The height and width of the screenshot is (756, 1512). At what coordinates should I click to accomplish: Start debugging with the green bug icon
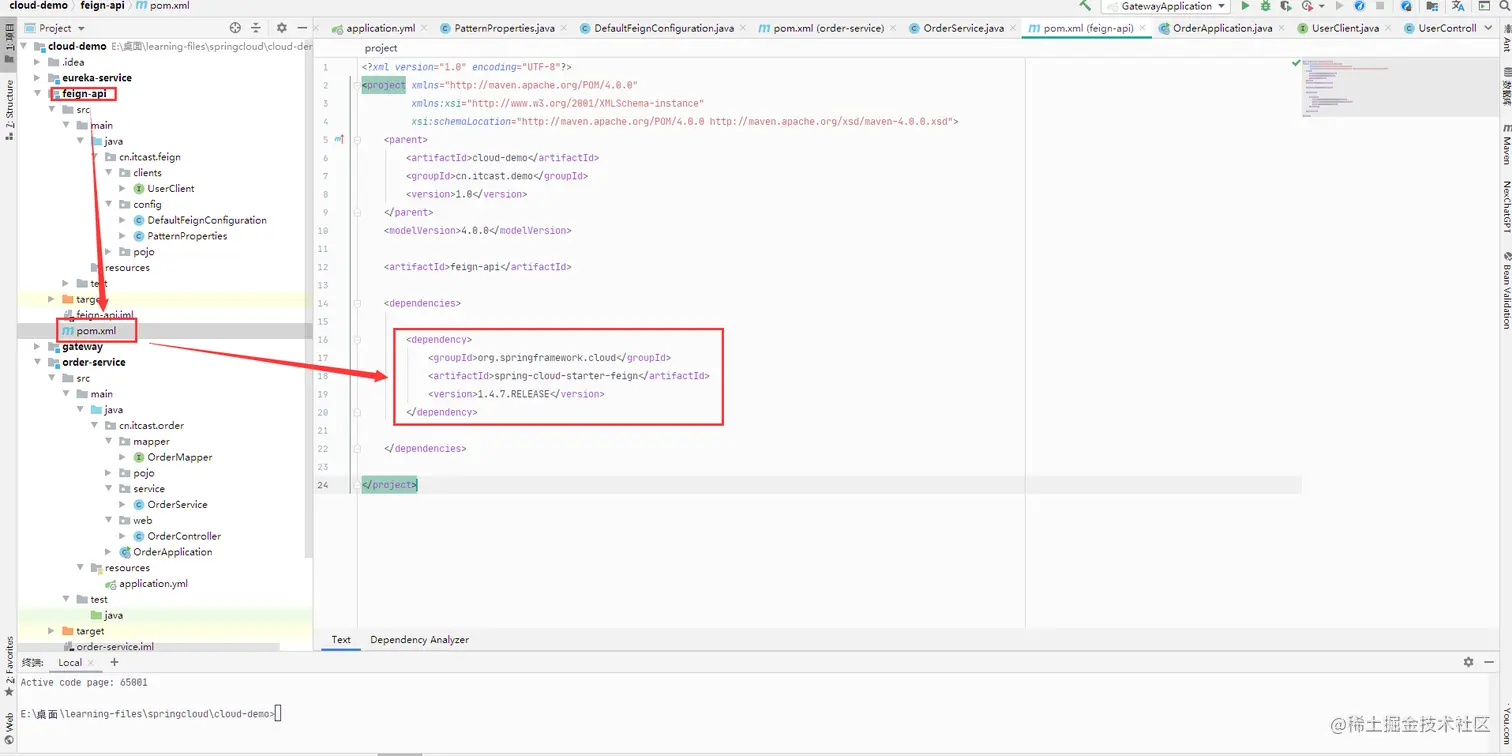tap(1265, 6)
